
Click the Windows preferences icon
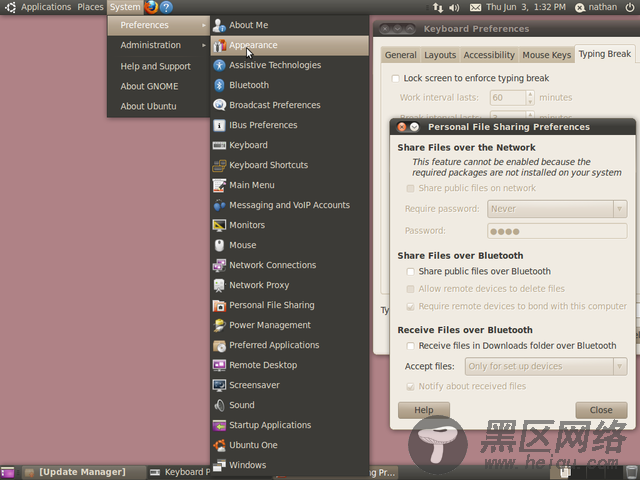point(219,465)
